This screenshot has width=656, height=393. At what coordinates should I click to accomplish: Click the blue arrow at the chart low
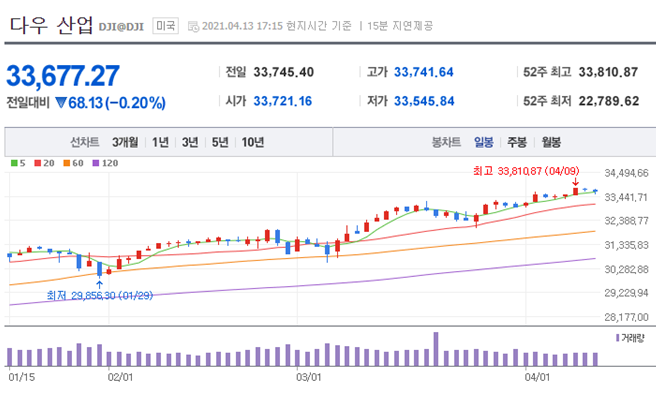[100, 285]
